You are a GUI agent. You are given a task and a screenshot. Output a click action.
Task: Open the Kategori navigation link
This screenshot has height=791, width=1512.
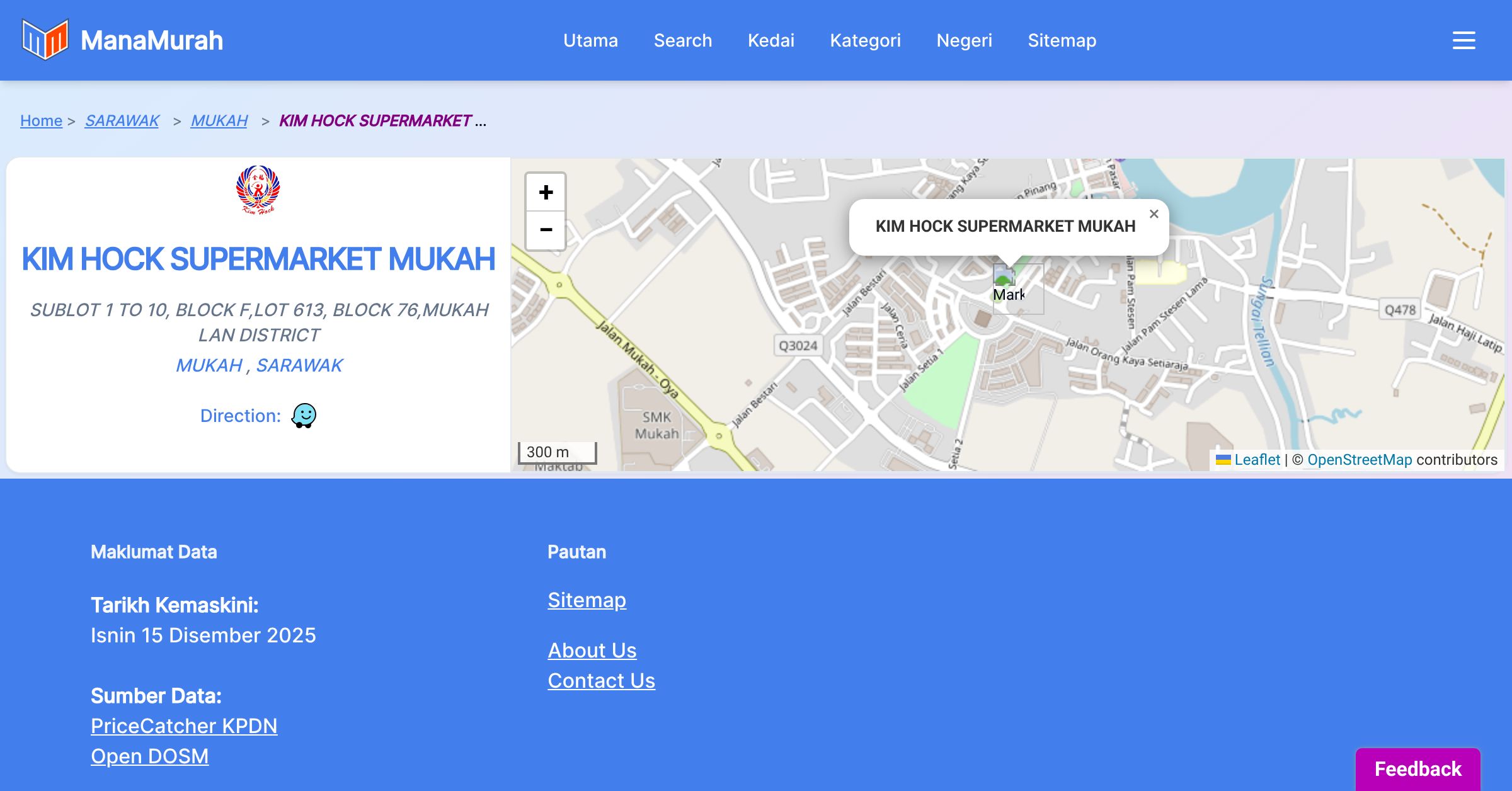tap(865, 40)
